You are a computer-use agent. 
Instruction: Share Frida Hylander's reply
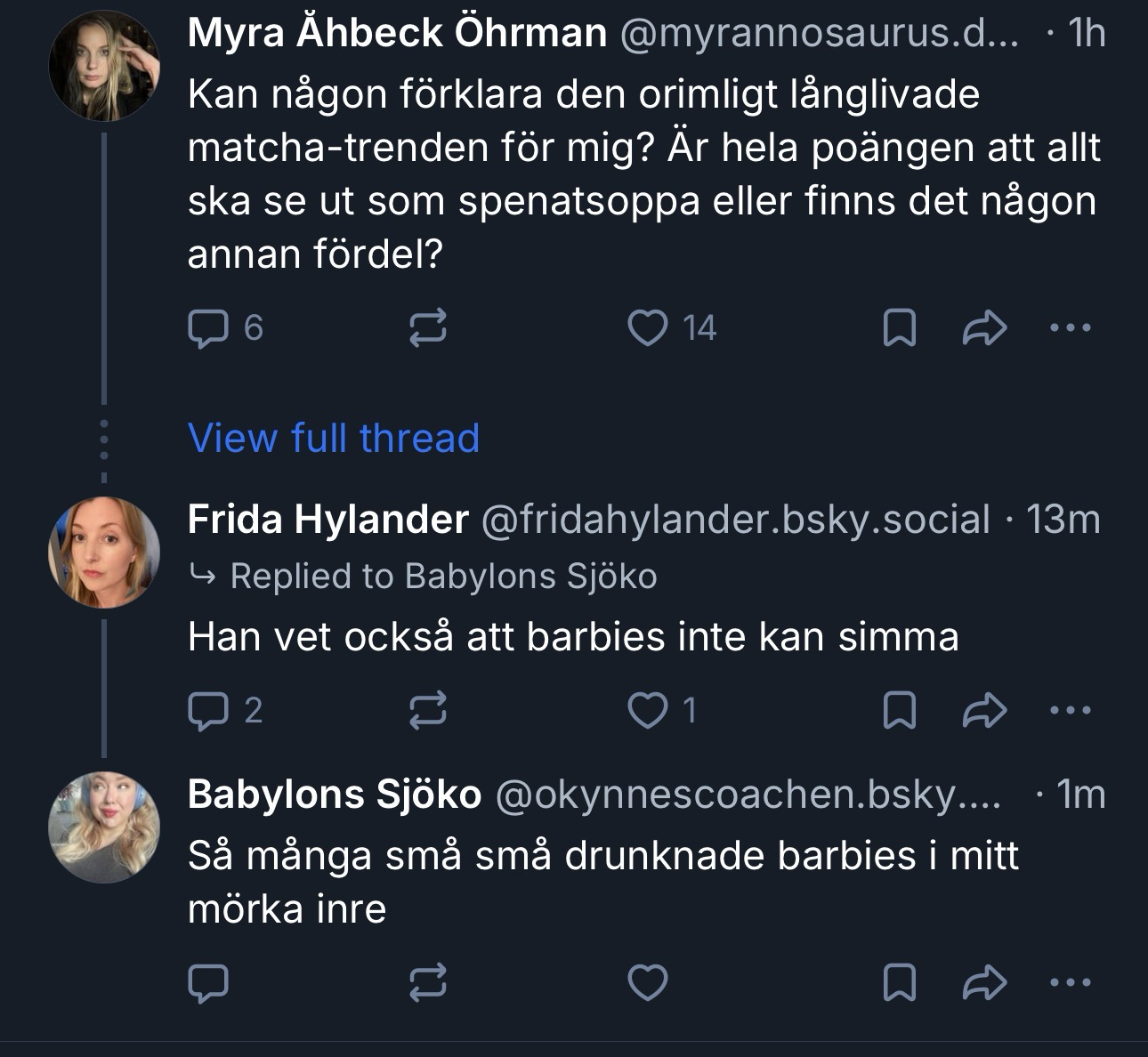point(985,711)
